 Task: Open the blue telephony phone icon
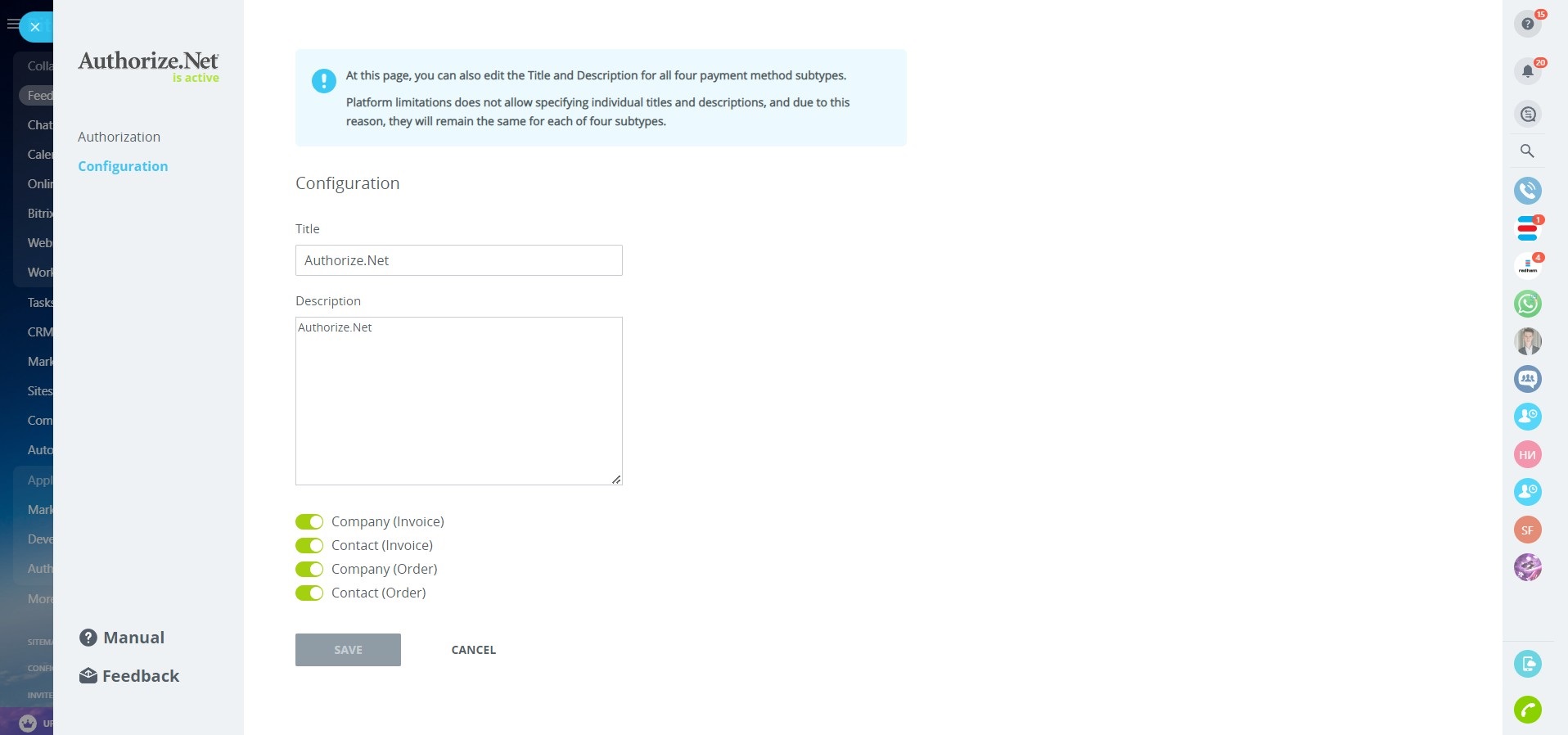1527,191
